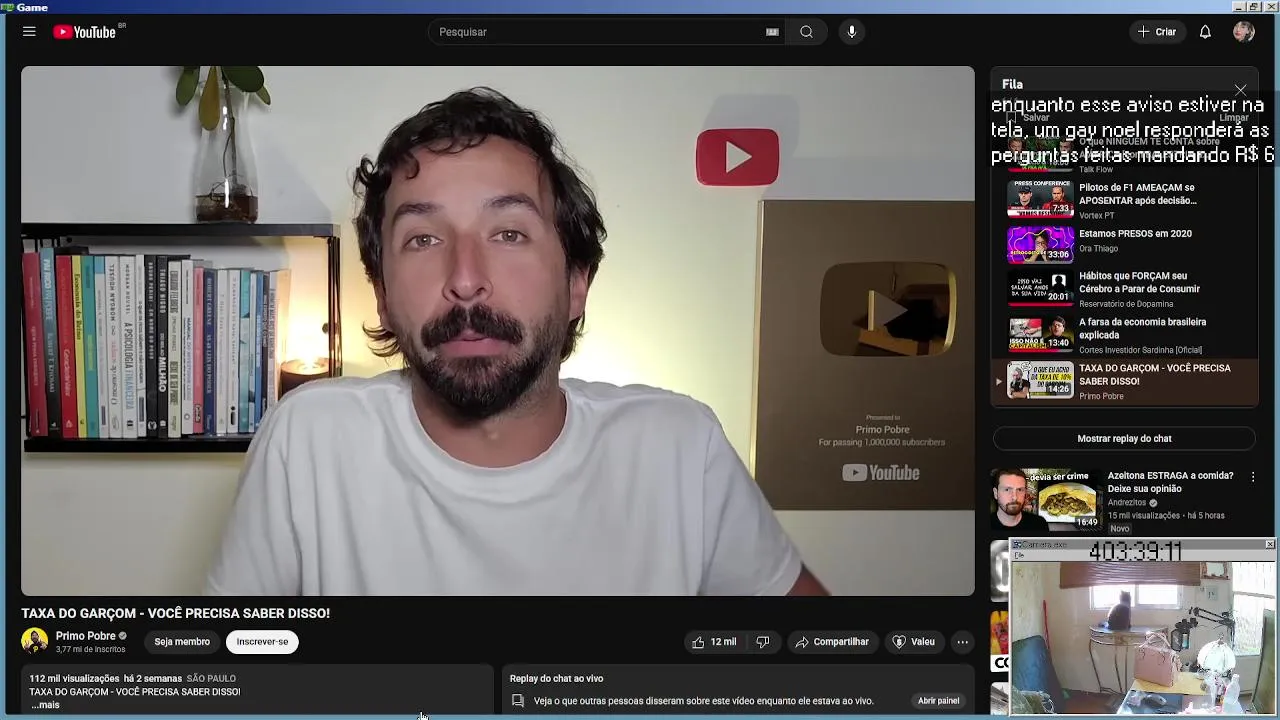Open the YouTube hamburger guide menu
Image resolution: width=1280 pixels, height=720 pixels.
pos(29,32)
